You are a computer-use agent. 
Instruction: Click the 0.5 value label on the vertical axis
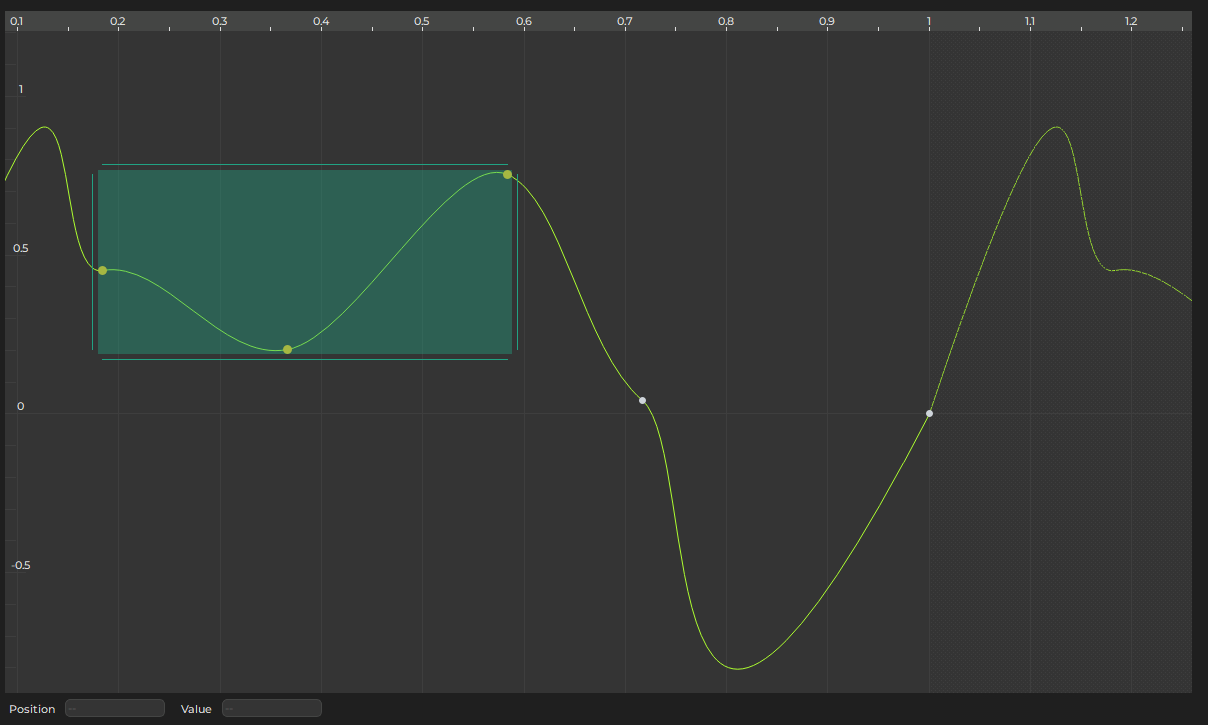pos(21,248)
